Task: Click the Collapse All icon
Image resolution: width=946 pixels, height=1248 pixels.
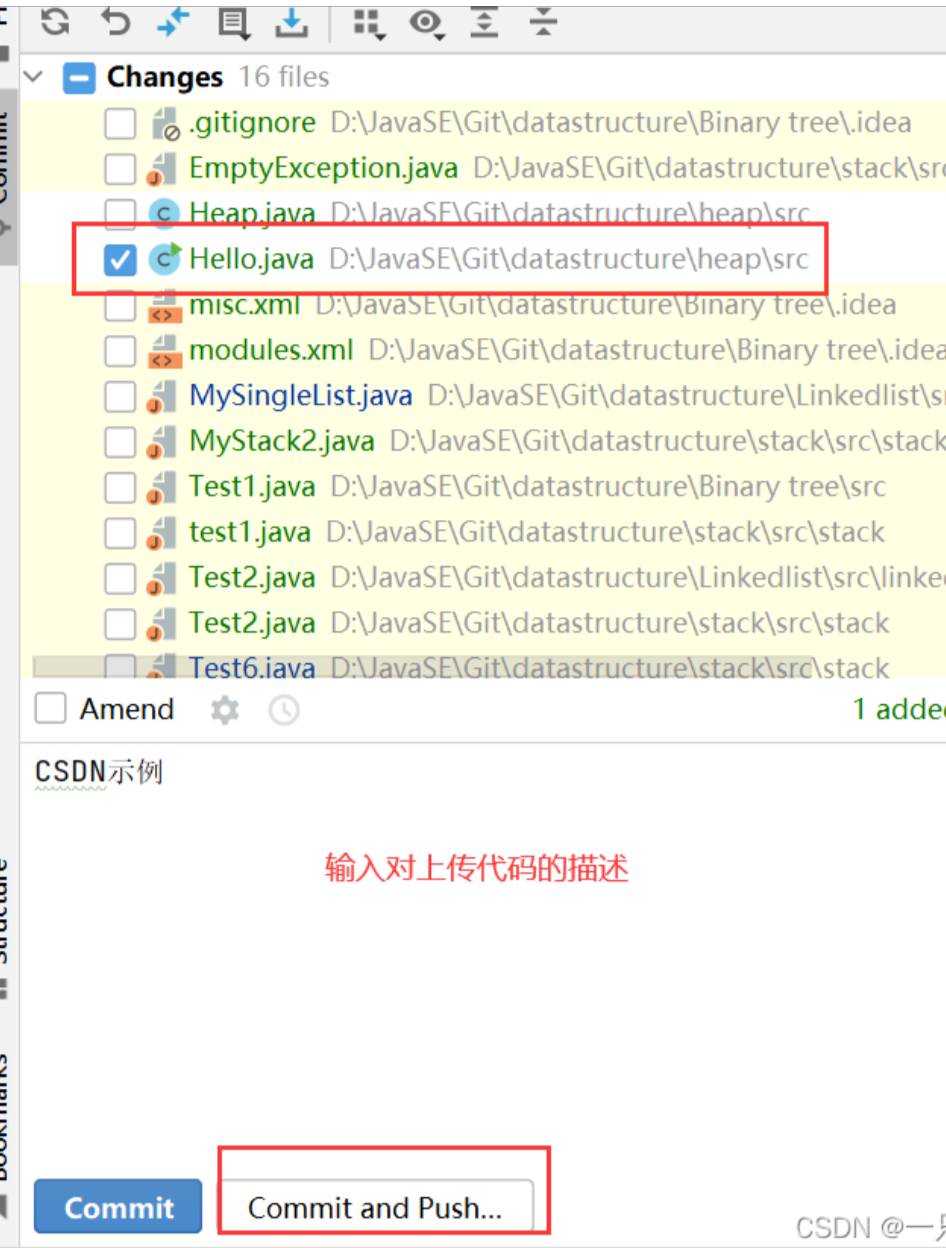Action: pos(543,22)
